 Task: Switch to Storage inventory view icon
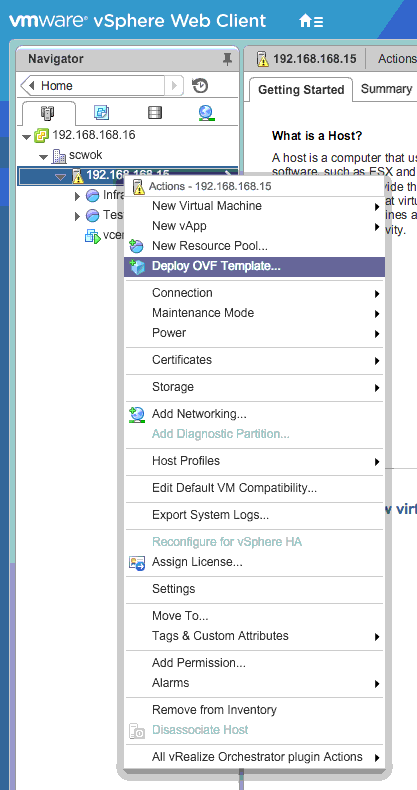click(x=155, y=113)
